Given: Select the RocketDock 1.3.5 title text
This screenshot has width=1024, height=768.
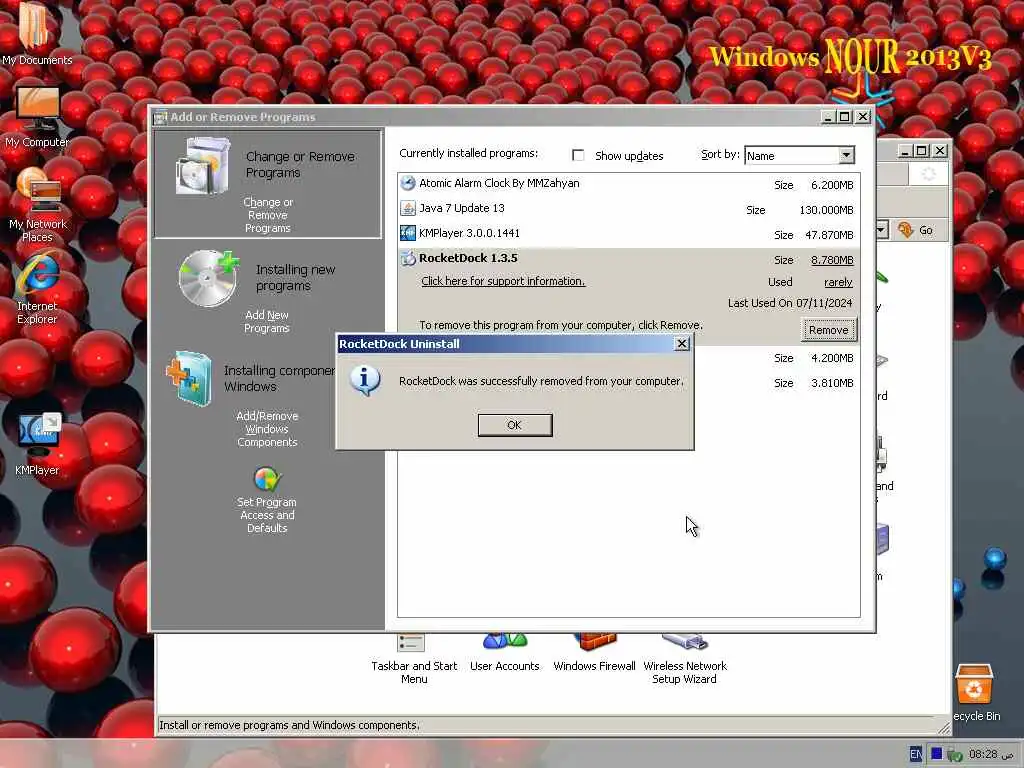Looking at the screenshot, I should tap(468, 258).
